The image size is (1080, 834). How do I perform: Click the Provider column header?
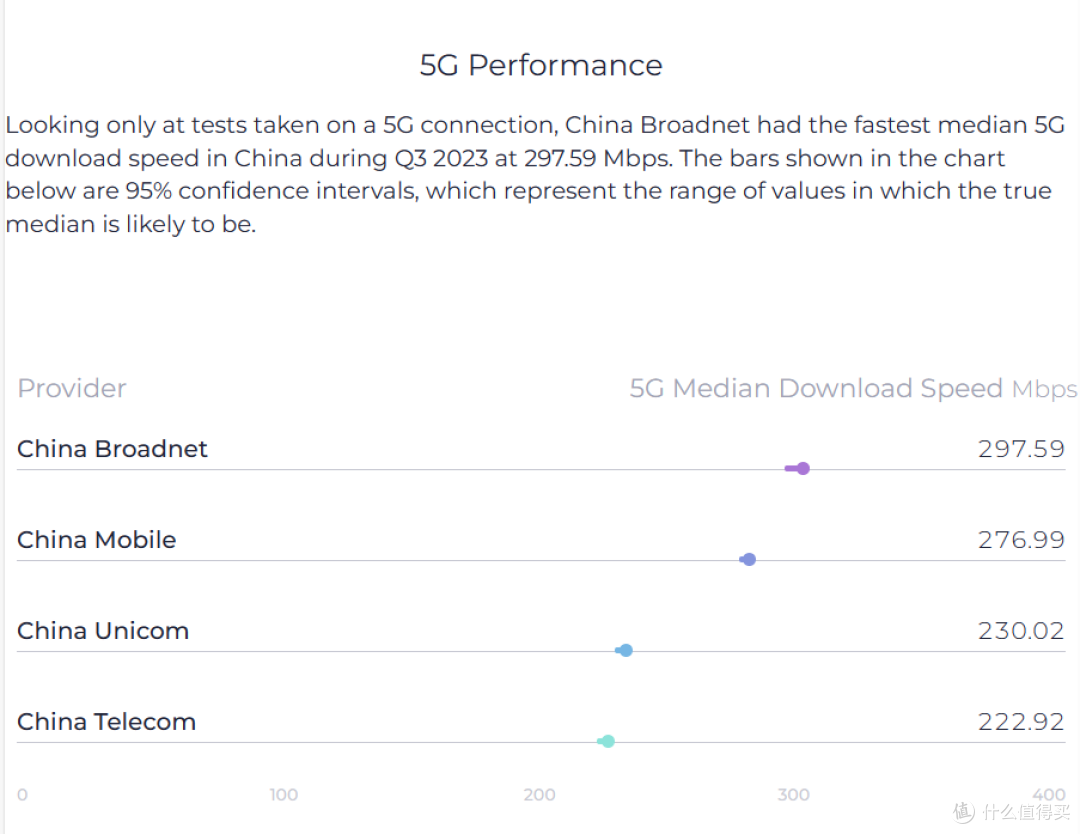72,388
